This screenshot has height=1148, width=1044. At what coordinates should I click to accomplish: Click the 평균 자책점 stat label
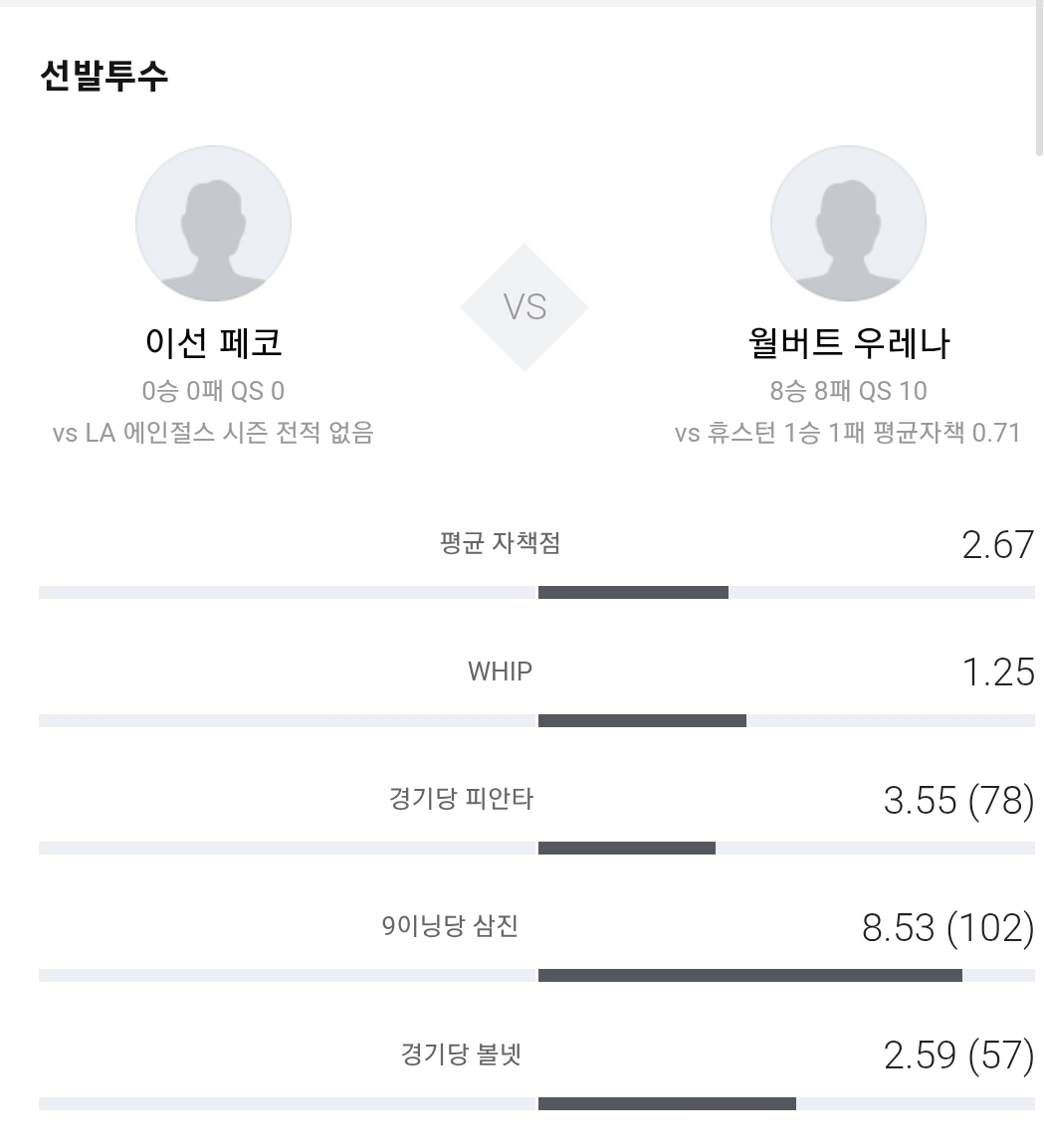(500, 543)
